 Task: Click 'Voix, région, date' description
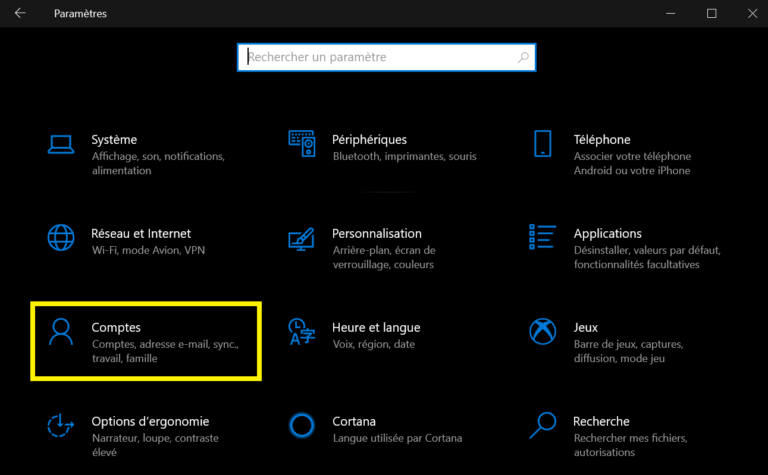(374, 344)
